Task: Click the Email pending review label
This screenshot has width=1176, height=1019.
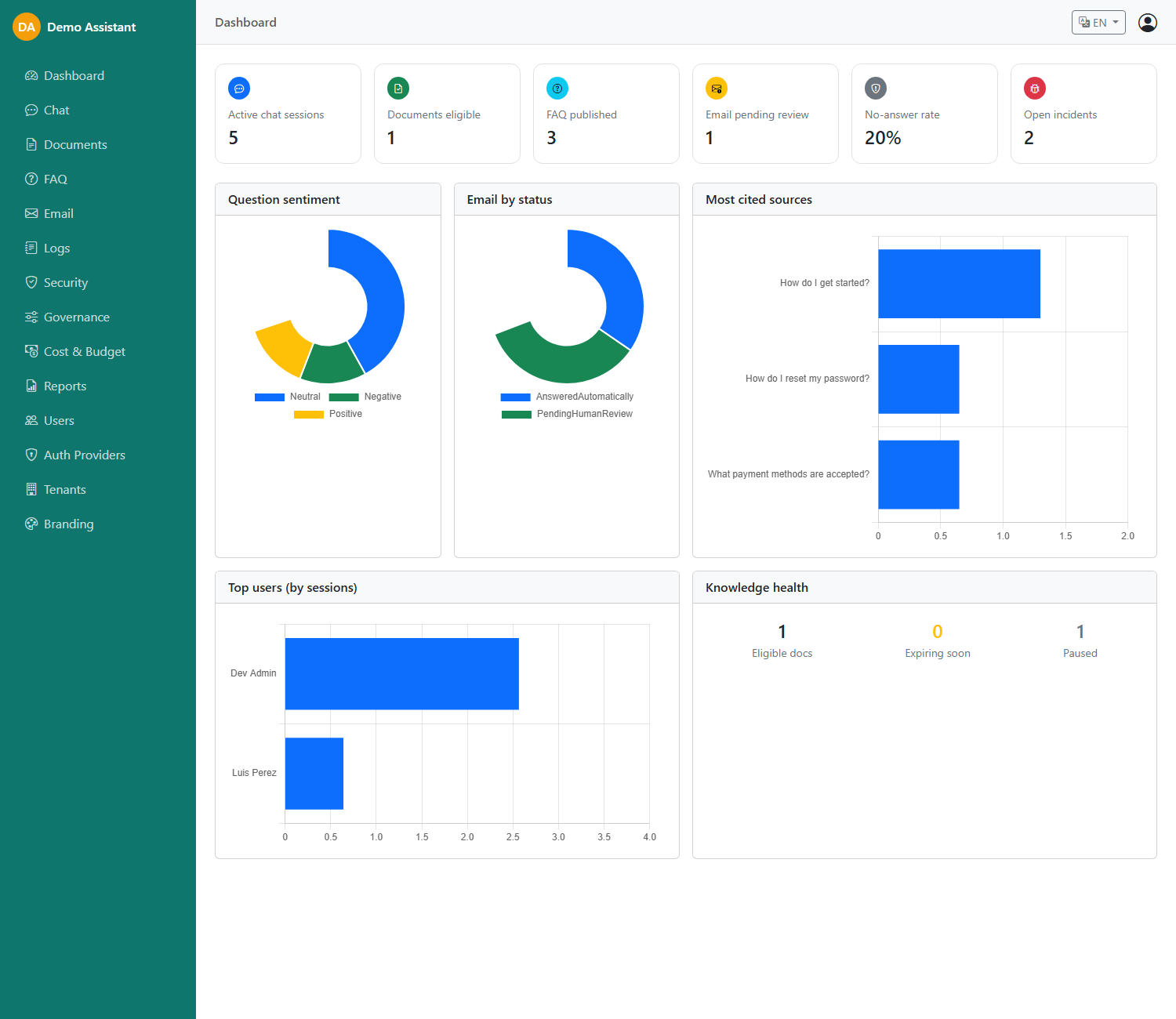Action: pos(757,115)
